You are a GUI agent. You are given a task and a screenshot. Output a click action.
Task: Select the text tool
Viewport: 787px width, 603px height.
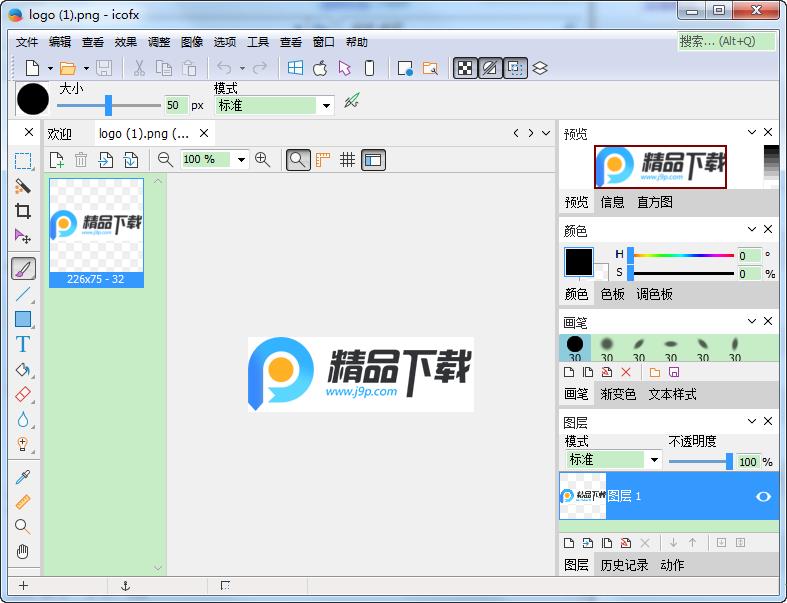[x=23, y=344]
